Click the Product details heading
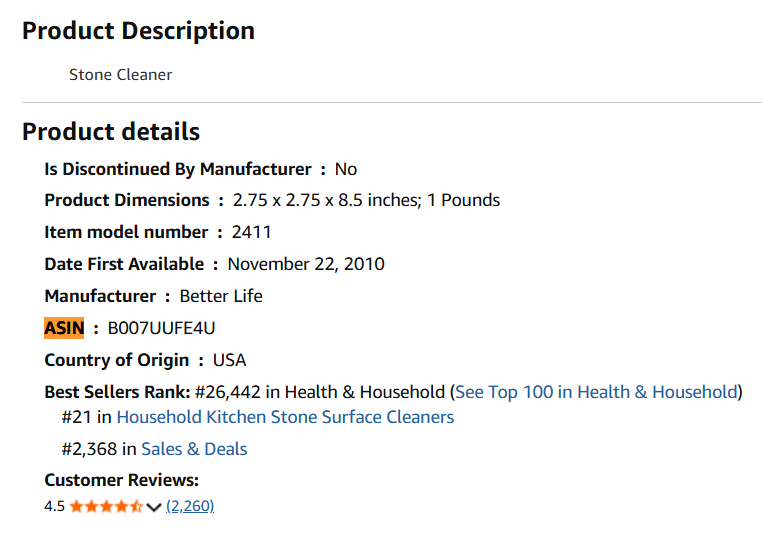Screen dimensions: 762x548 [x=111, y=132]
